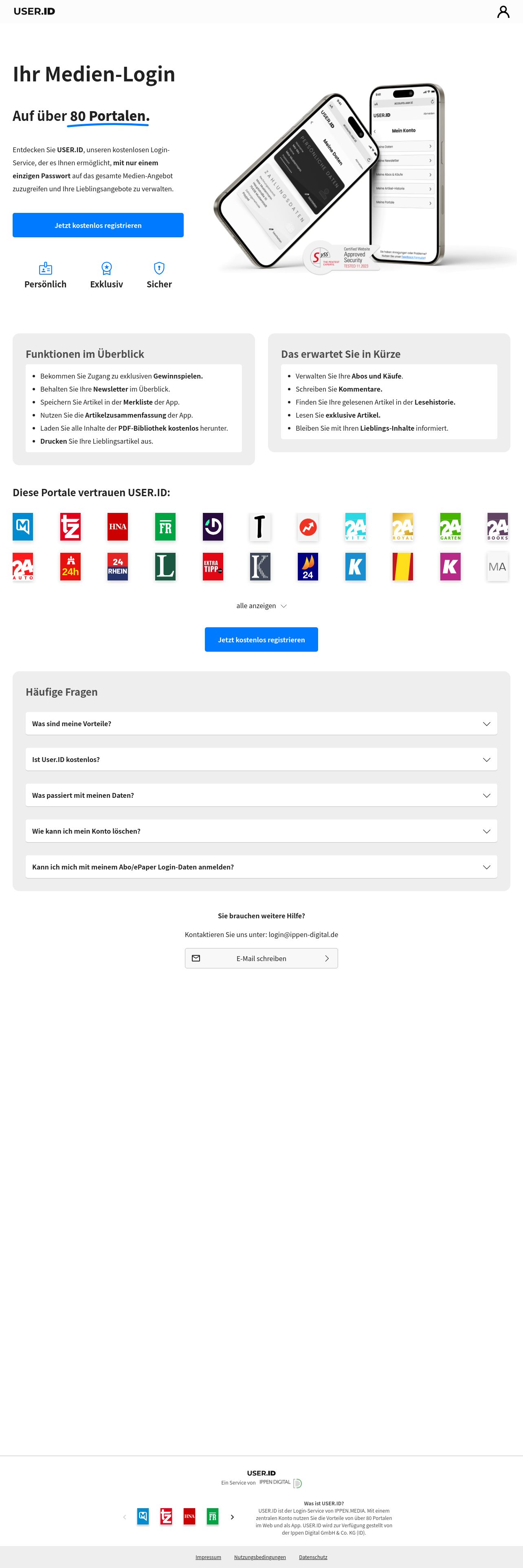
Task: Click 'E-Mail schreiben' button
Action: tap(261, 958)
